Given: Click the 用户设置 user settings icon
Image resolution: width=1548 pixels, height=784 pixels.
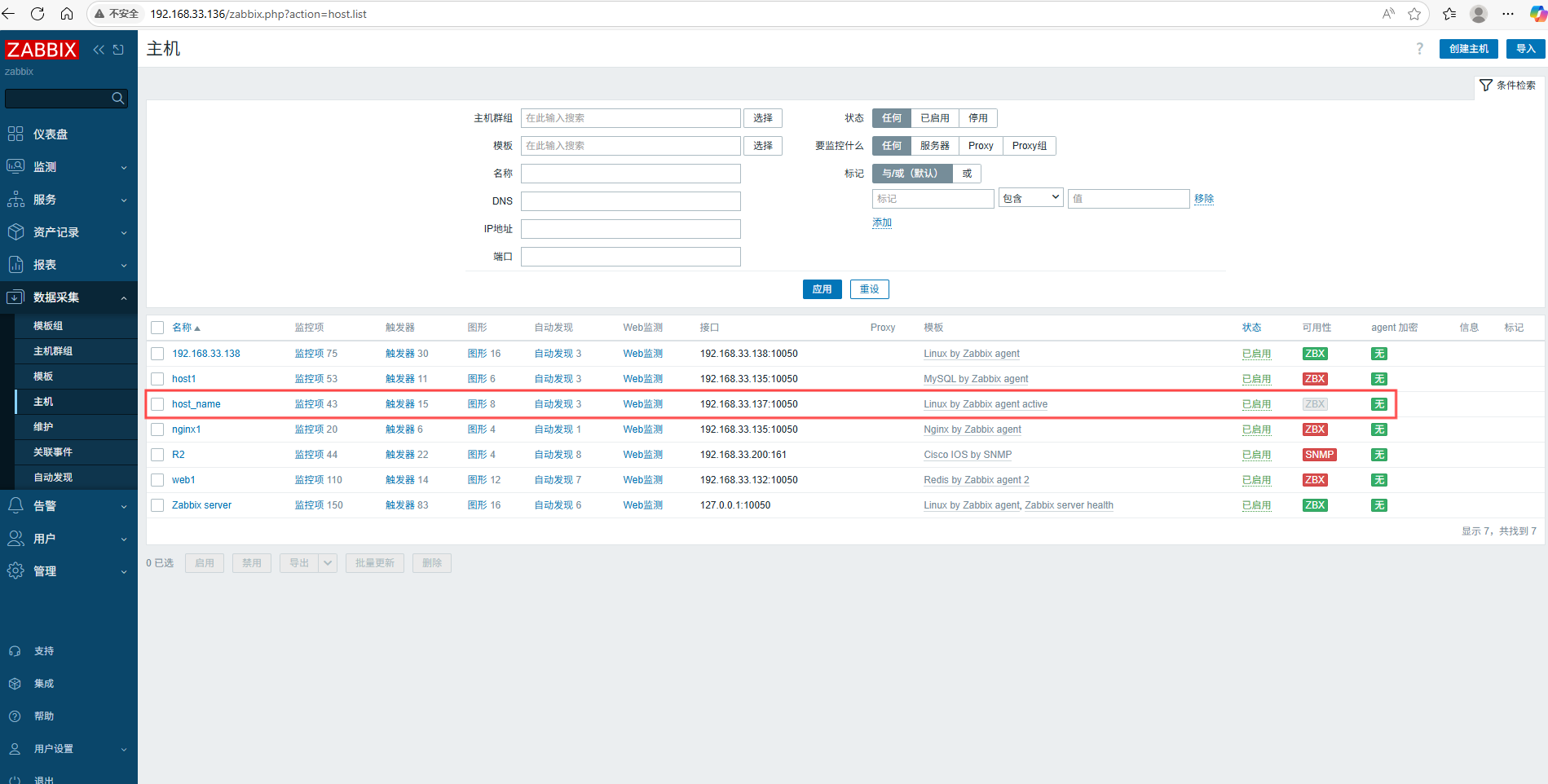Looking at the screenshot, I should pyautogui.click(x=15, y=749).
